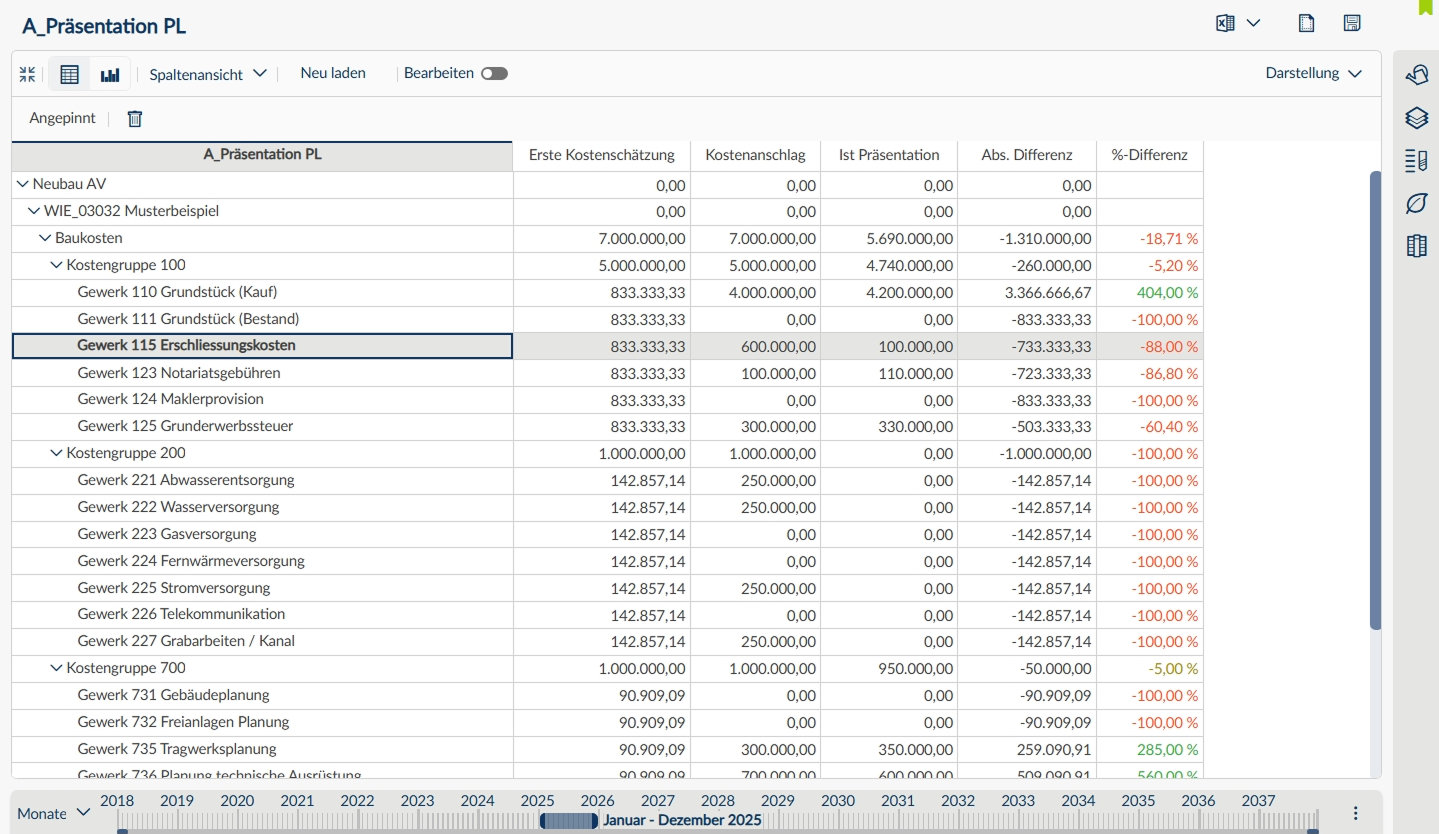This screenshot has width=1439, height=834.
Task: Click the Abs. Differenz column header
Action: pyautogui.click(x=1027, y=155)
